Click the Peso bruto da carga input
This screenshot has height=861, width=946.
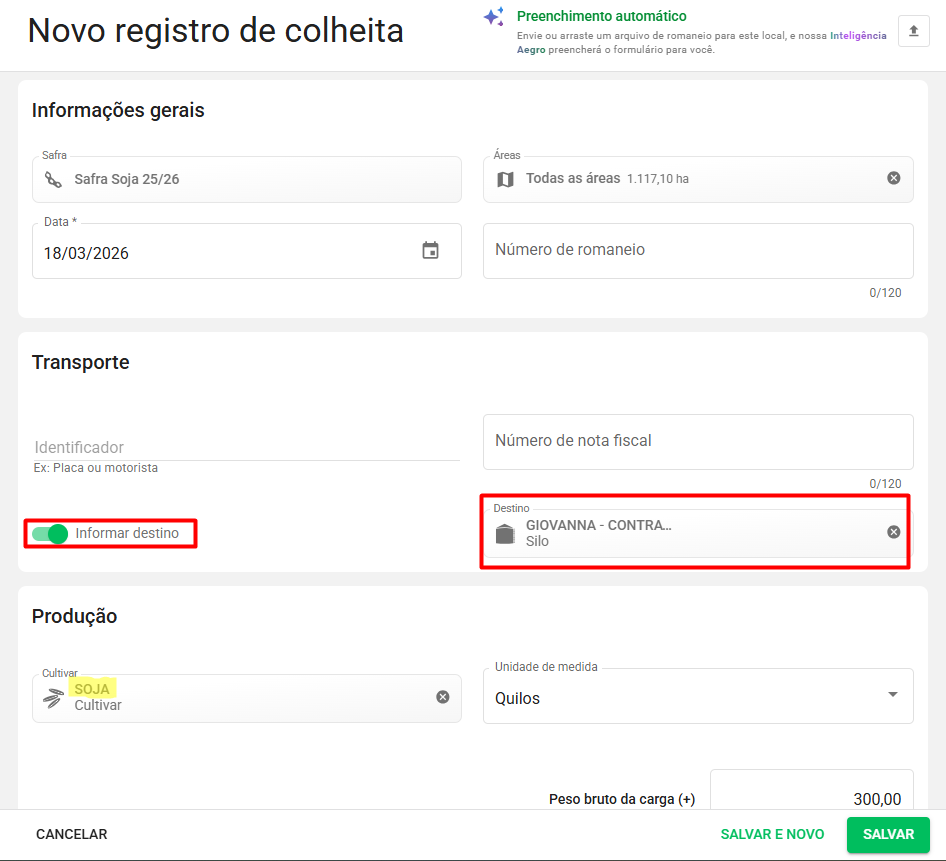click(x=811, y=799)
